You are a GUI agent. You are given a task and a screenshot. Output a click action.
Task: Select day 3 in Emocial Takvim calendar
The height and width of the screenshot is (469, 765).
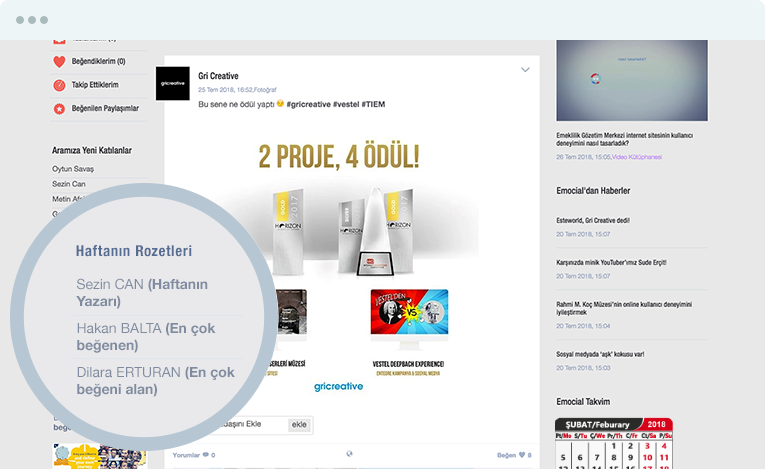[x=647, y=446]
